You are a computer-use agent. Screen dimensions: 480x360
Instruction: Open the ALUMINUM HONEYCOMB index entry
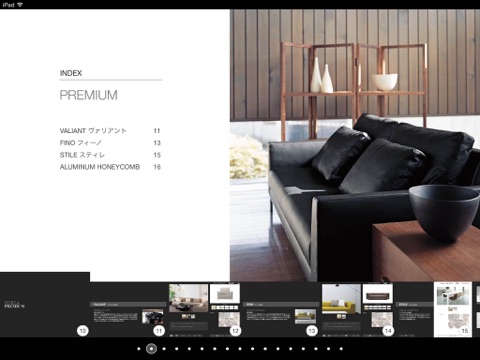(x=110, y=167)
